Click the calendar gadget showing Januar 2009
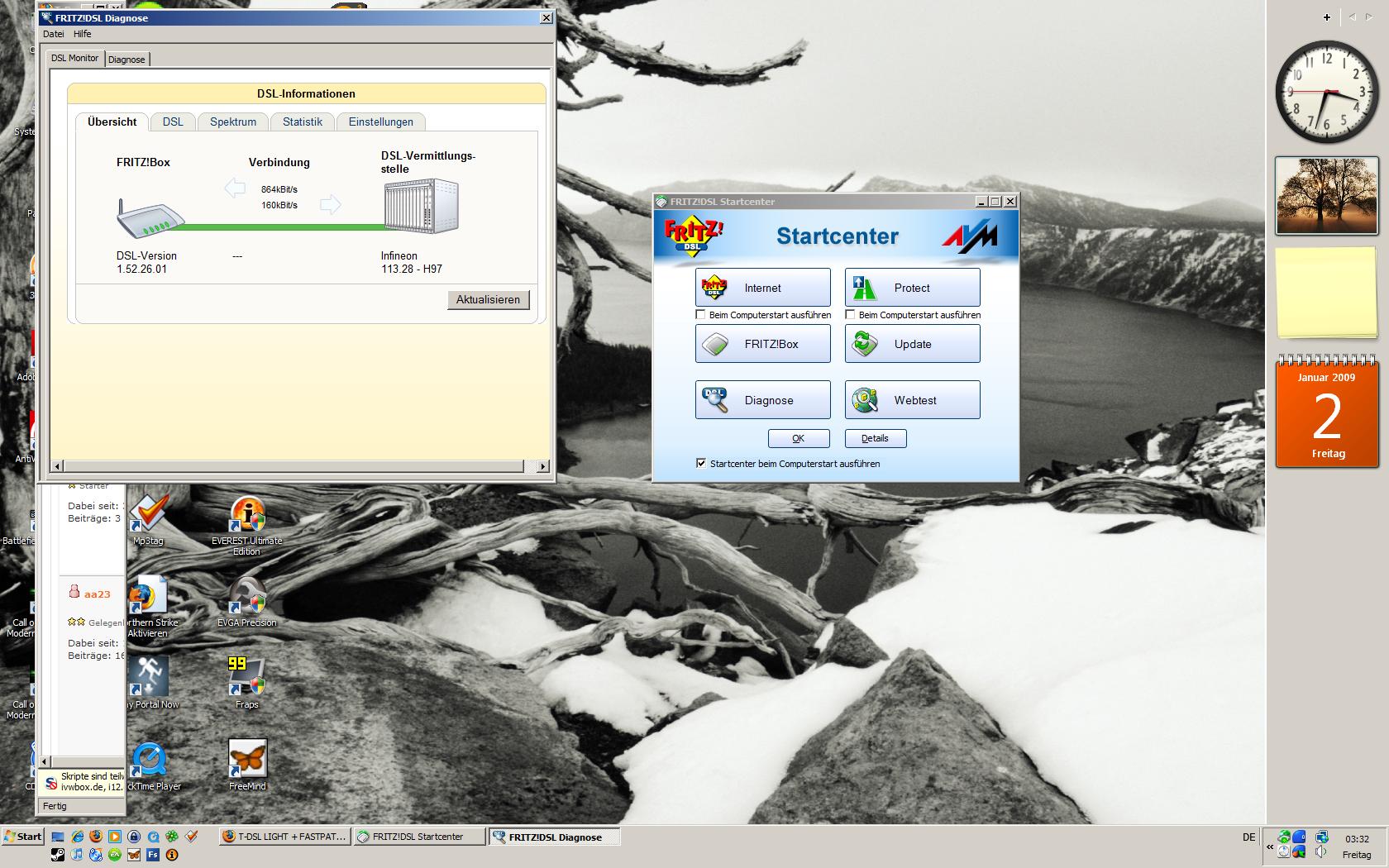The width and height of the screenshot is (1389, 868). [x=1327, y=412]
